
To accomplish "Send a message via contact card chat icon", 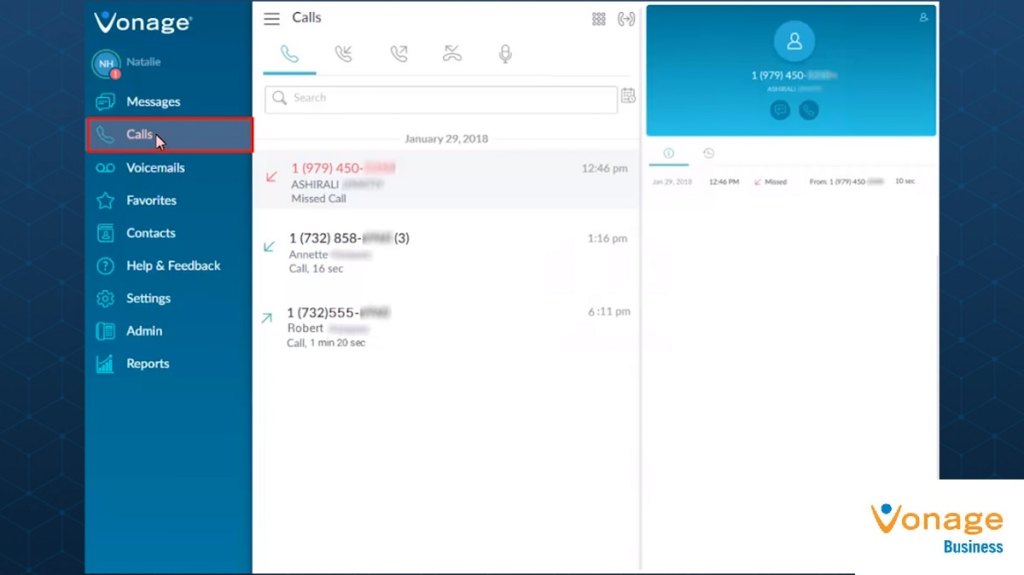I will pyautogui.click(x=780, y=111).
